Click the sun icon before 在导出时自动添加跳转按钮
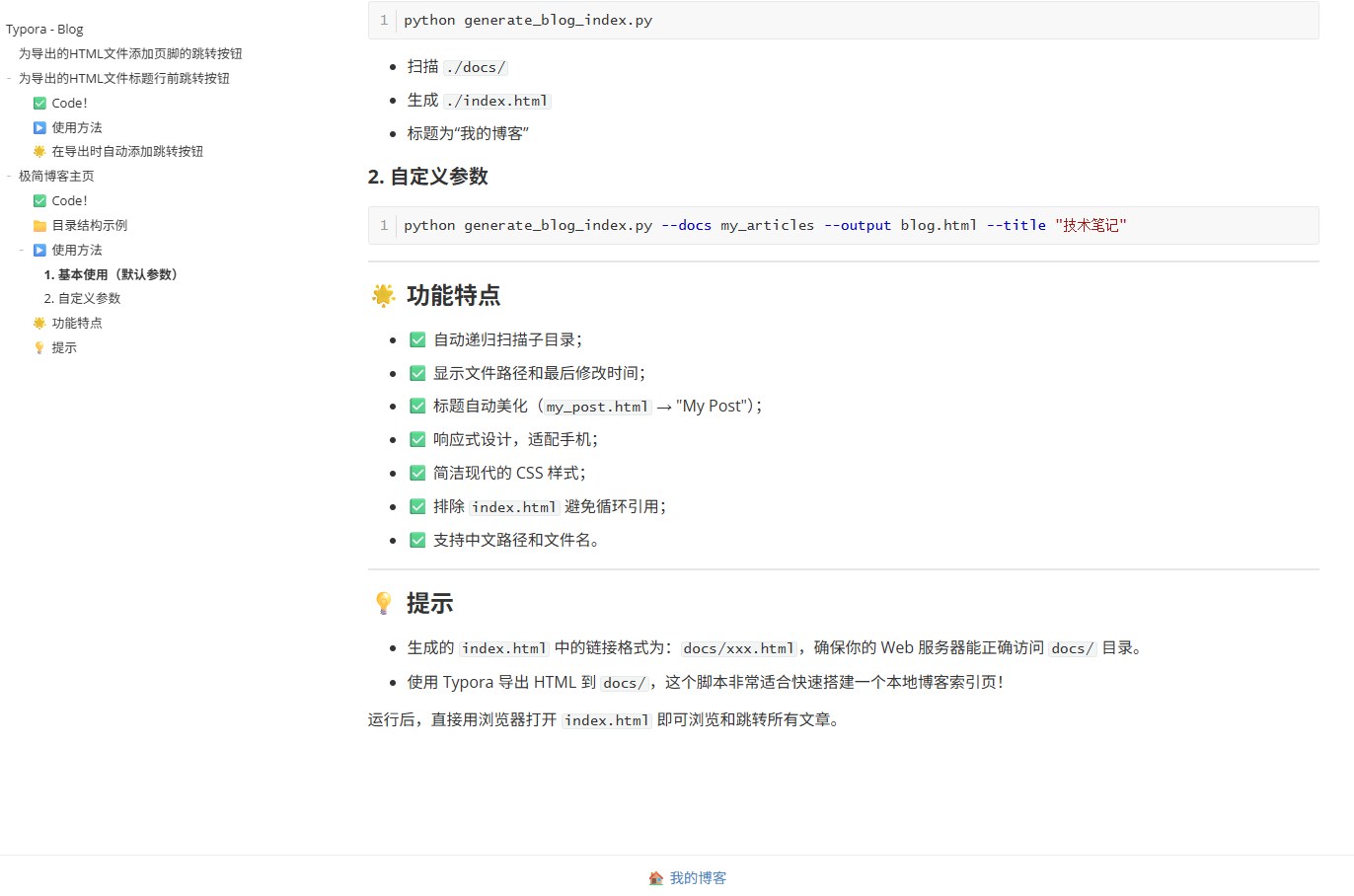 [x=39, y=152]
